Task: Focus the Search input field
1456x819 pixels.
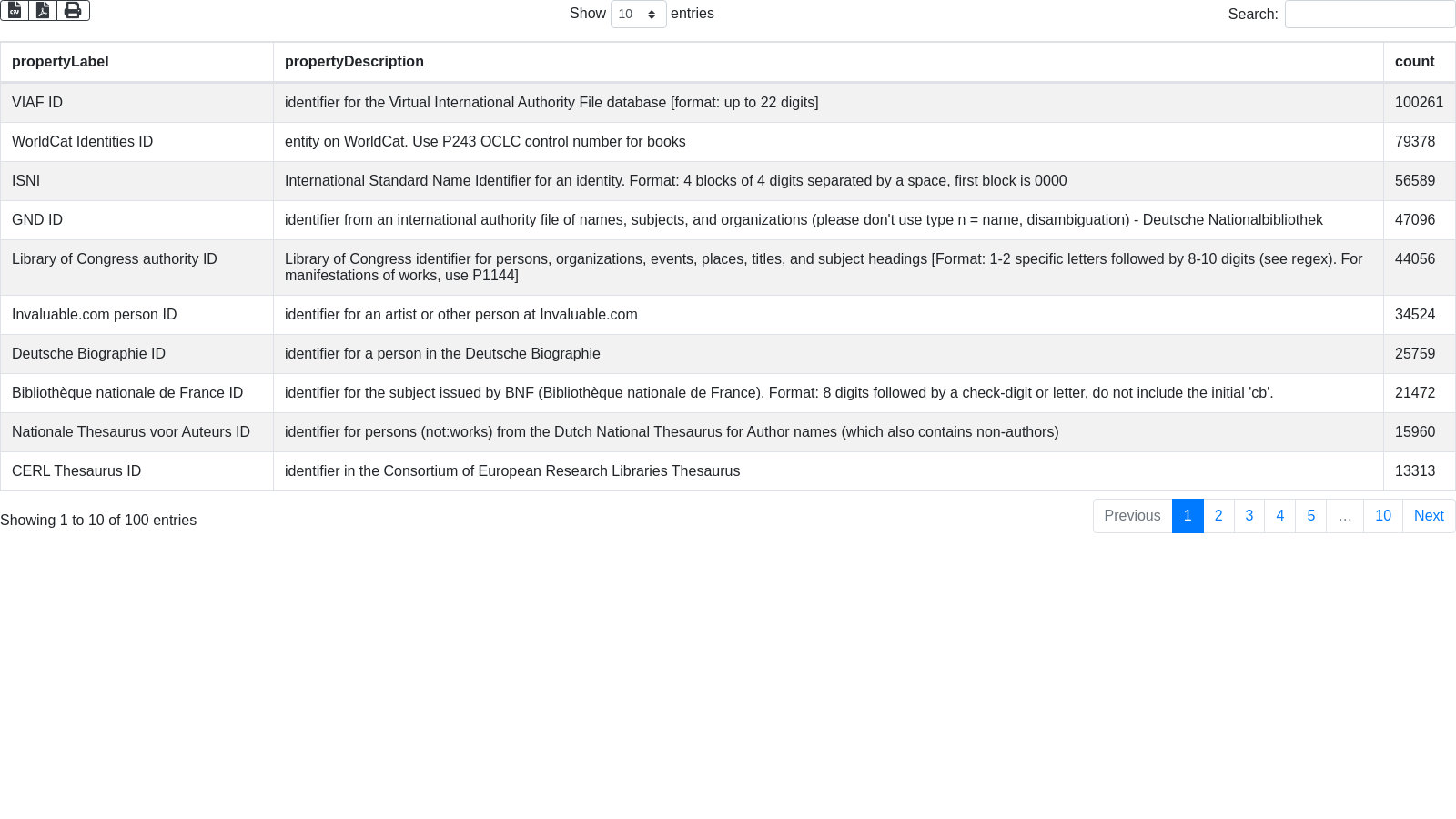Action: 1370,15
